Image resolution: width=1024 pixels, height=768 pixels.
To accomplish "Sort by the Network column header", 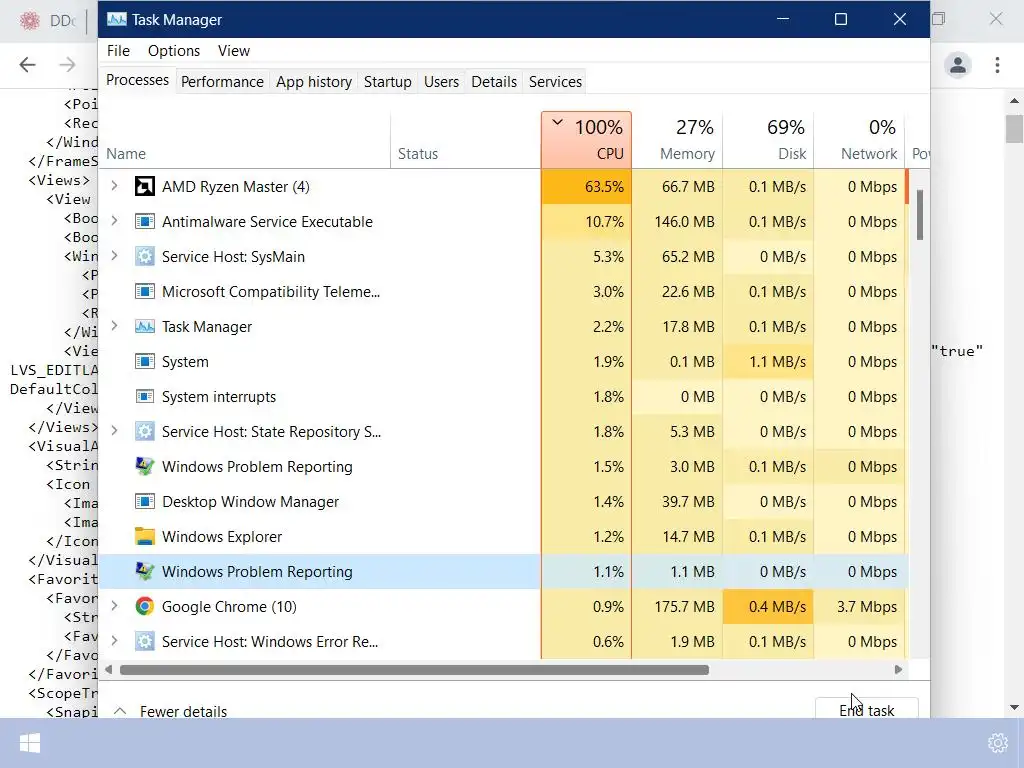I will pos(859,140).
